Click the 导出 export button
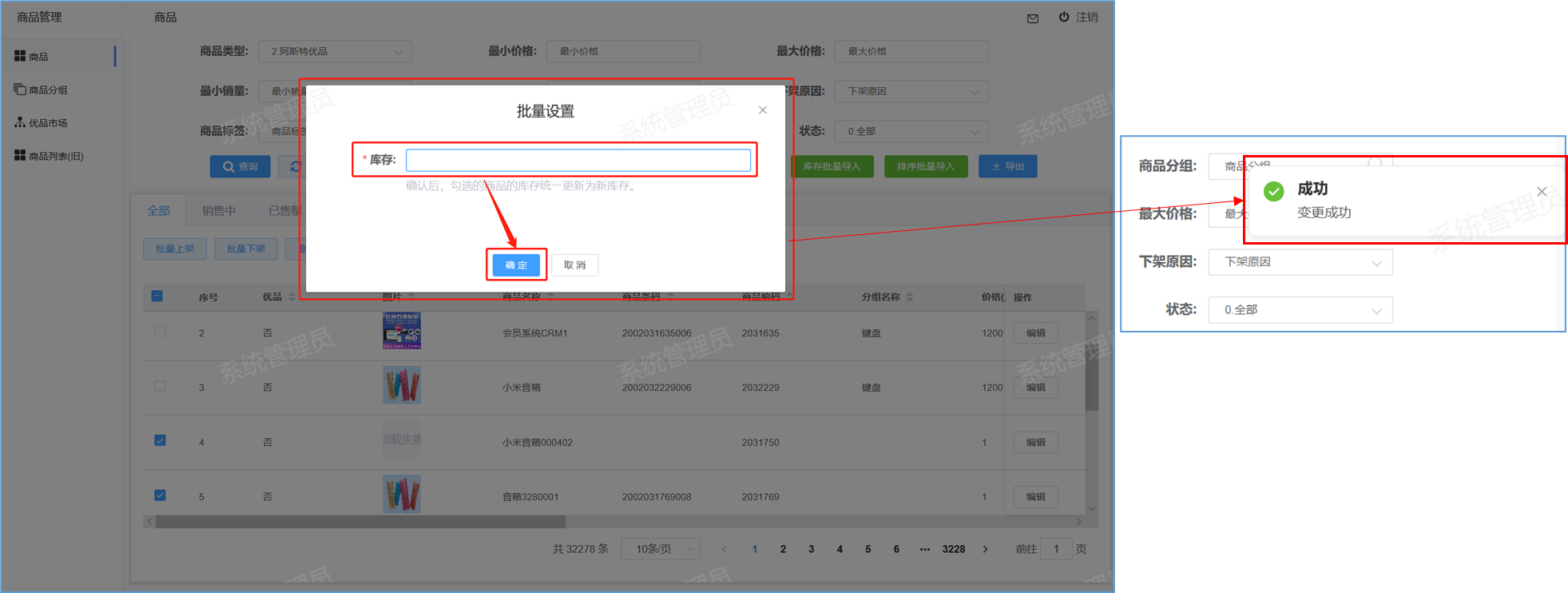 click(x=1008, y=166)
